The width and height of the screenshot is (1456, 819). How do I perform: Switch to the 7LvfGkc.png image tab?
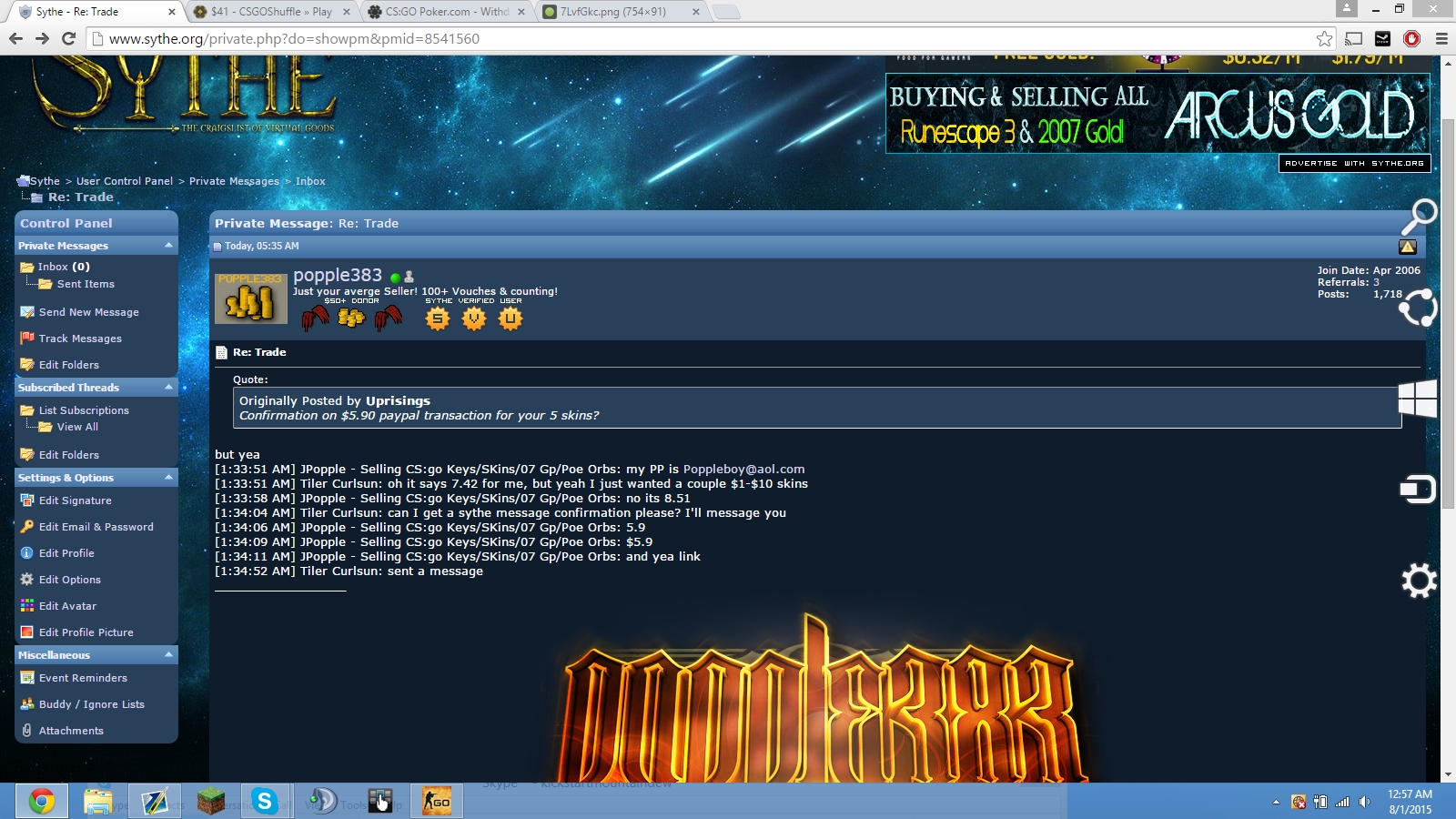pos(622,12)
